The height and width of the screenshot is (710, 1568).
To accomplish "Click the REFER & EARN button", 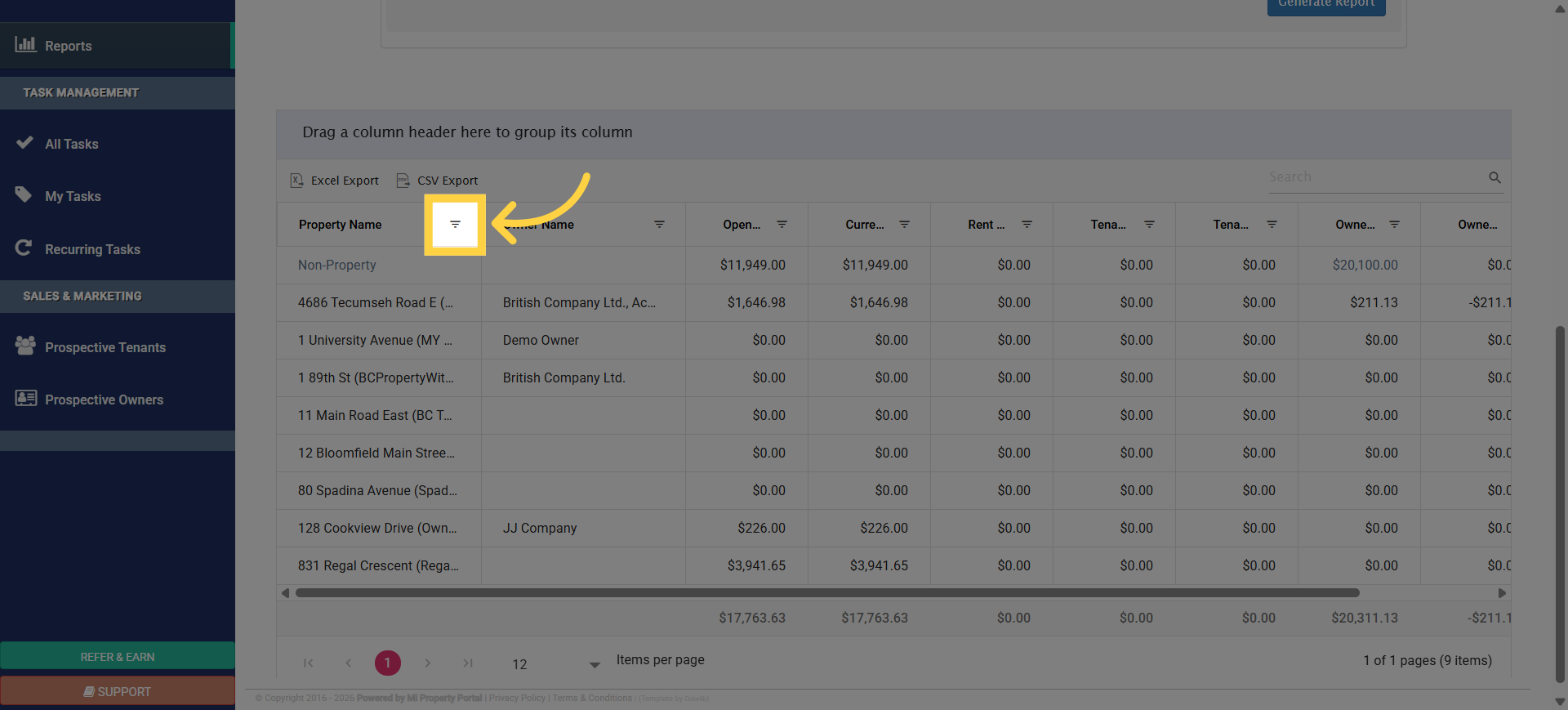I will 118,657.
